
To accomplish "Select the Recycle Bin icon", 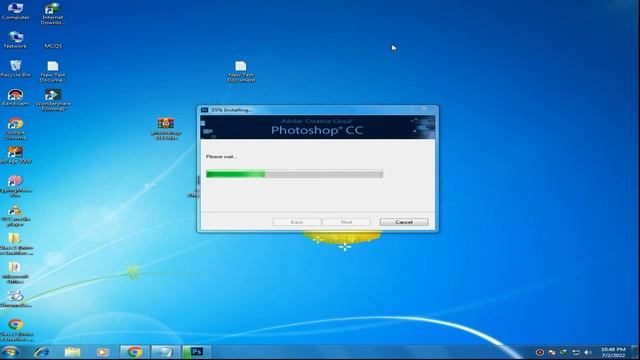I will pos(16,69).
